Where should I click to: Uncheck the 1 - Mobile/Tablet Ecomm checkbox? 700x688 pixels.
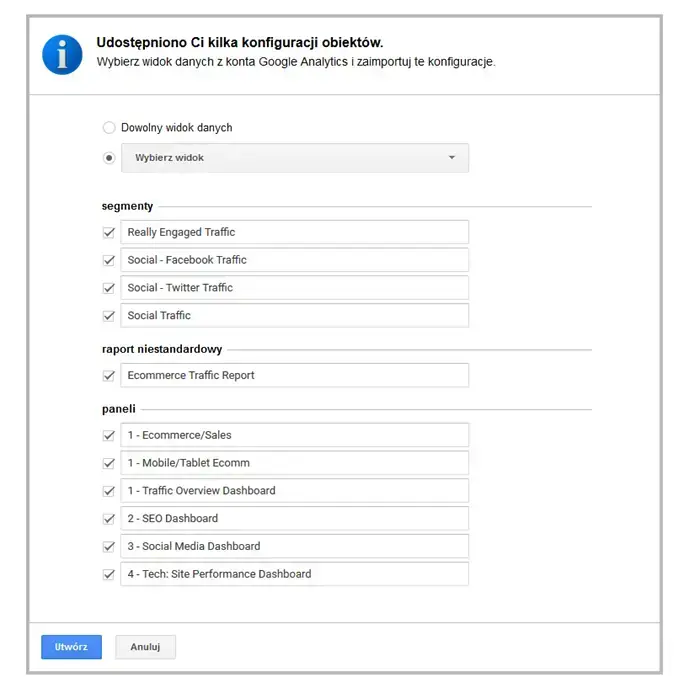coord(109,464)
